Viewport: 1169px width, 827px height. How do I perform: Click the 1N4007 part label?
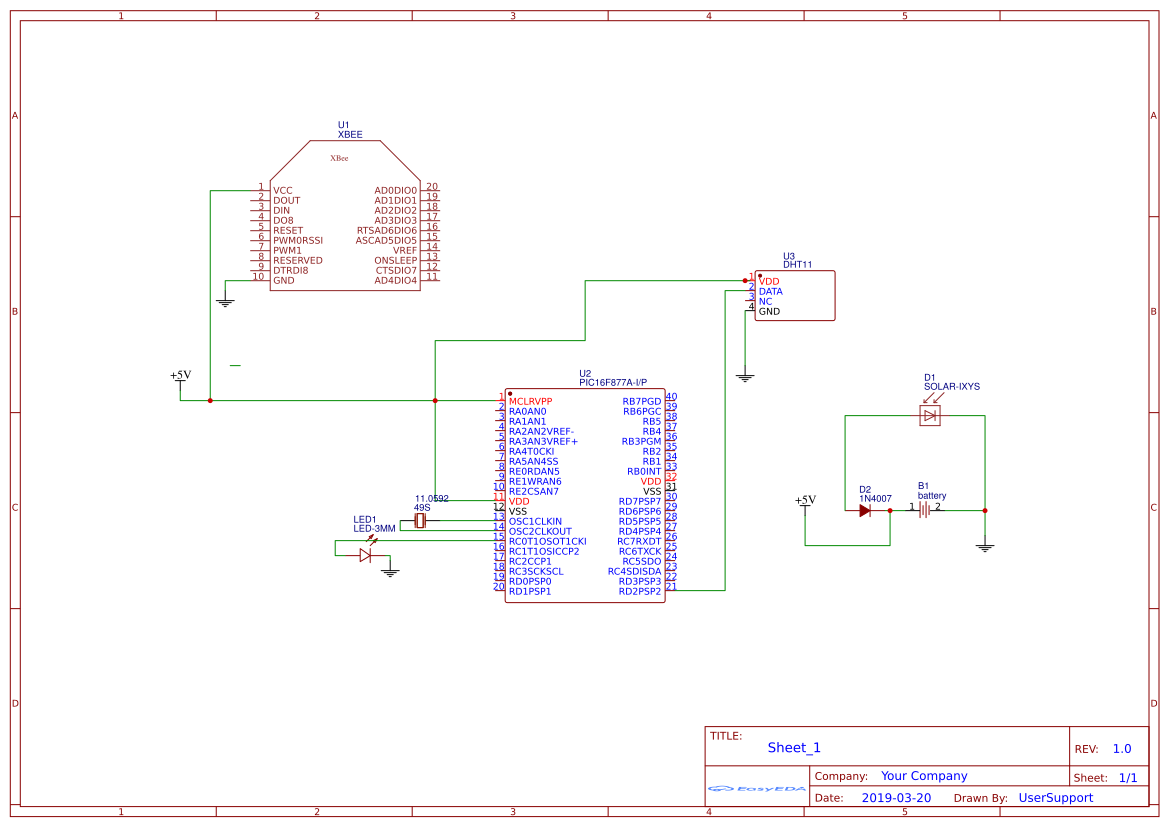pyautogui.click(x=875, y=499)
